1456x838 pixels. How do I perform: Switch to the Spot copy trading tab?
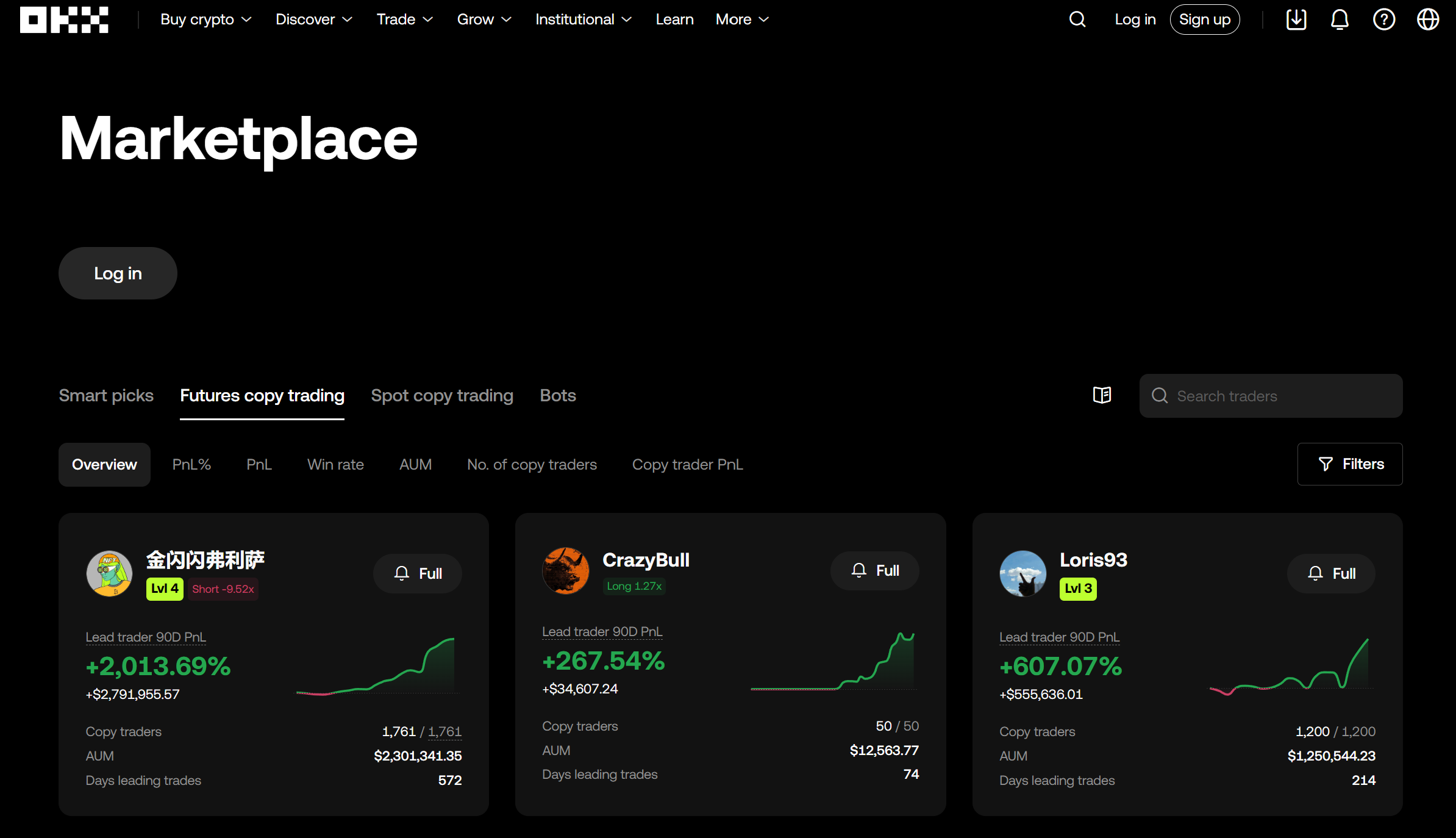442,395
